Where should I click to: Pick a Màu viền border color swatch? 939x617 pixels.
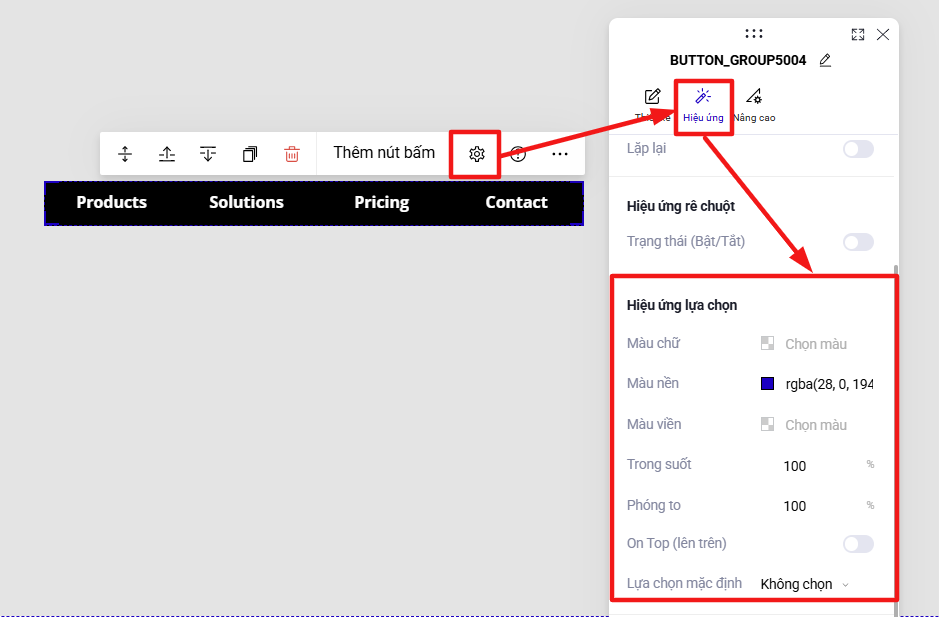coord(767,424)
